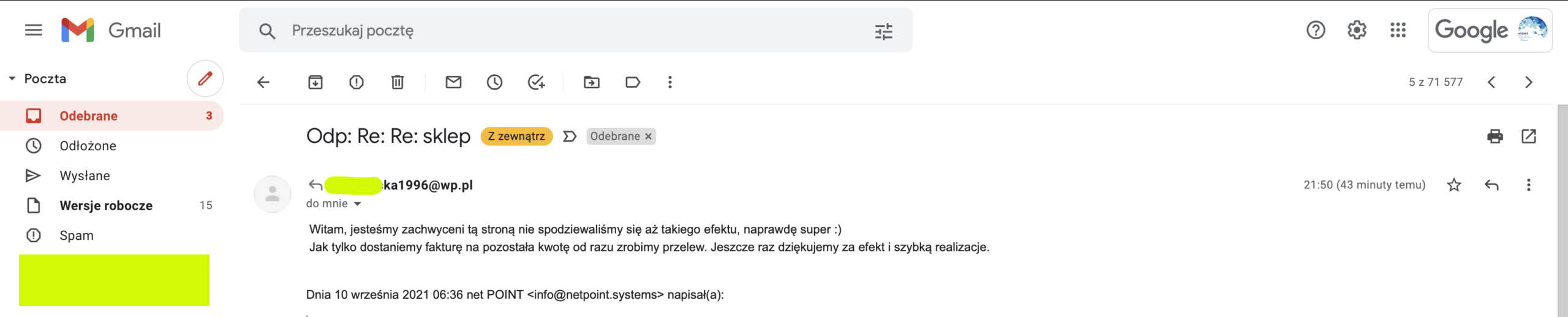Print the whole conversation

[1495, 136]
